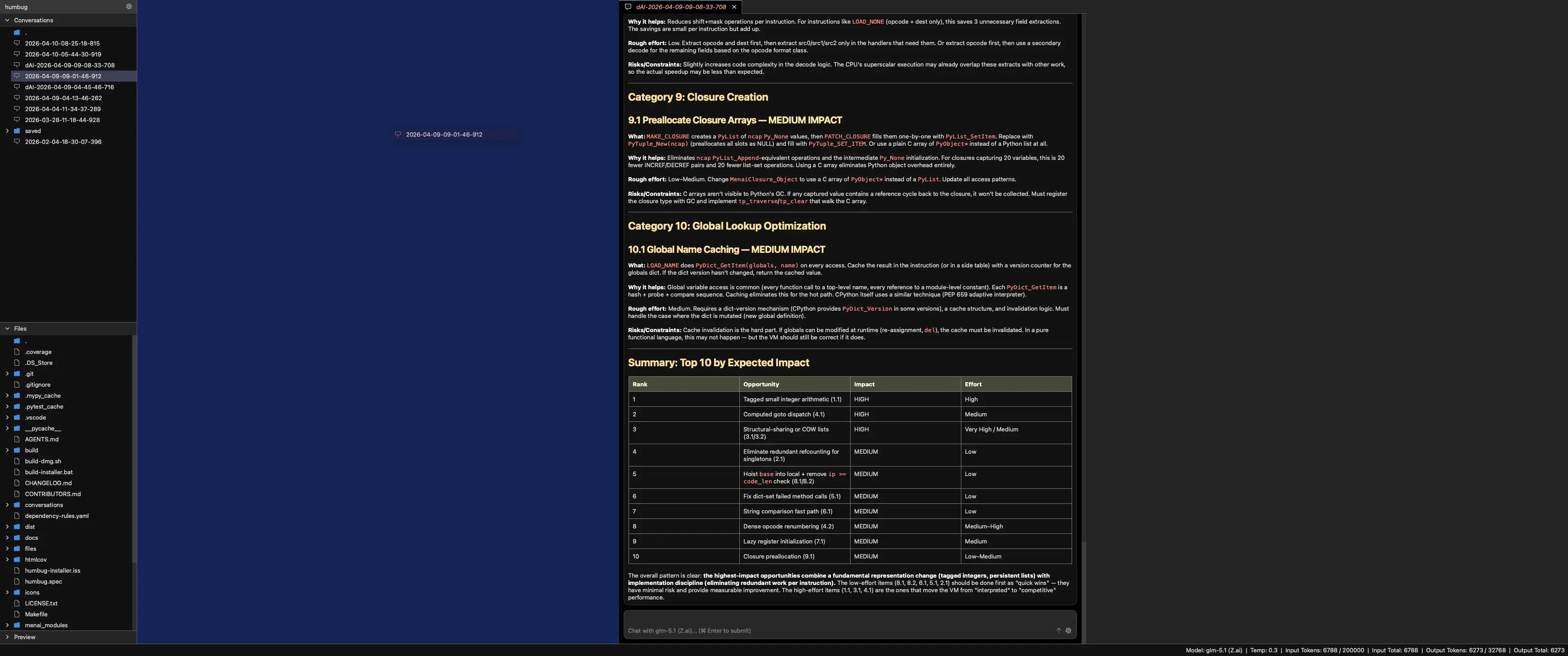Click the folder icon for docs
Viewport: 1568px width, 656px height.
click(17, 538)
